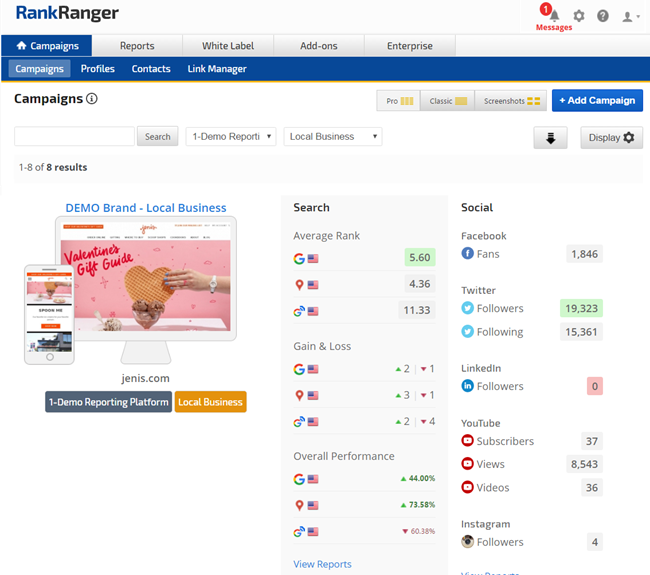Image resolution: width=650 pixels, height=575 pixels.
Task: Open the Enterprise tab
Action: coord(410,46)
